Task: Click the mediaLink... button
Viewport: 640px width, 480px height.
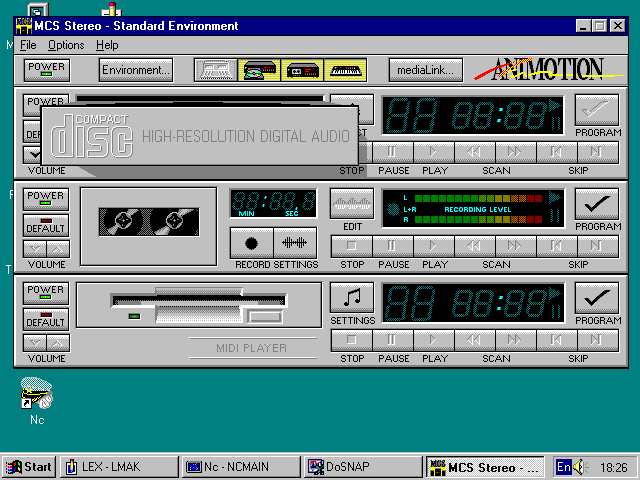Action: 426,70
